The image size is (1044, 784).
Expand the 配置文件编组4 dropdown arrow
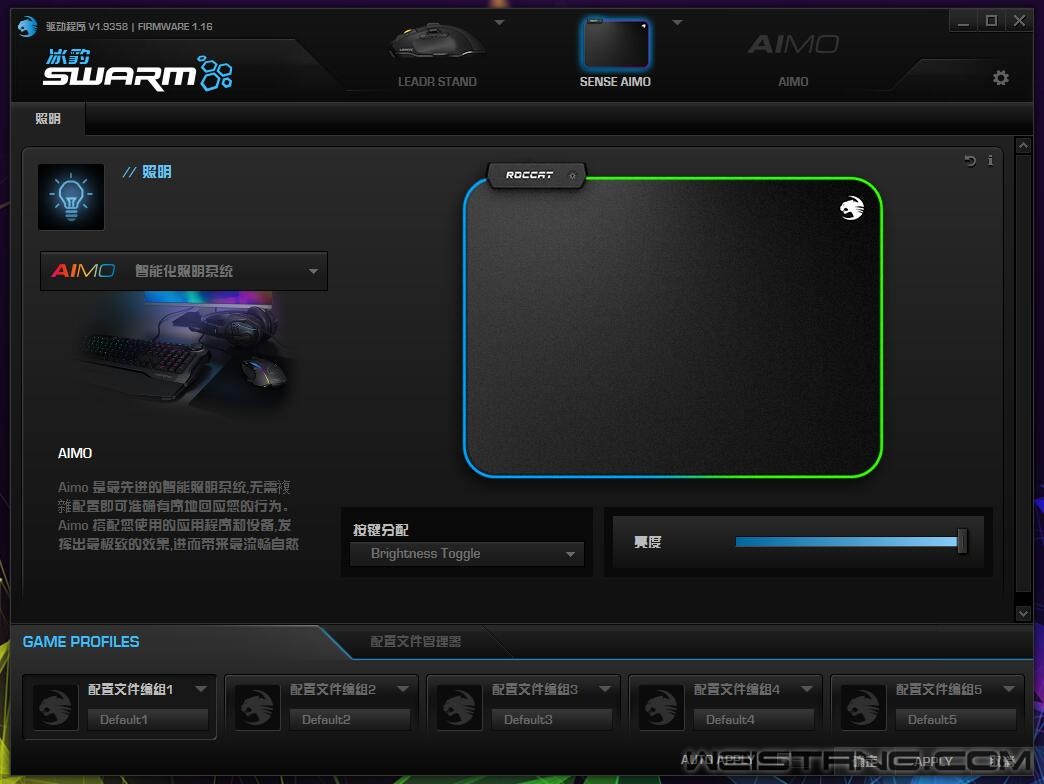point(807,689)
